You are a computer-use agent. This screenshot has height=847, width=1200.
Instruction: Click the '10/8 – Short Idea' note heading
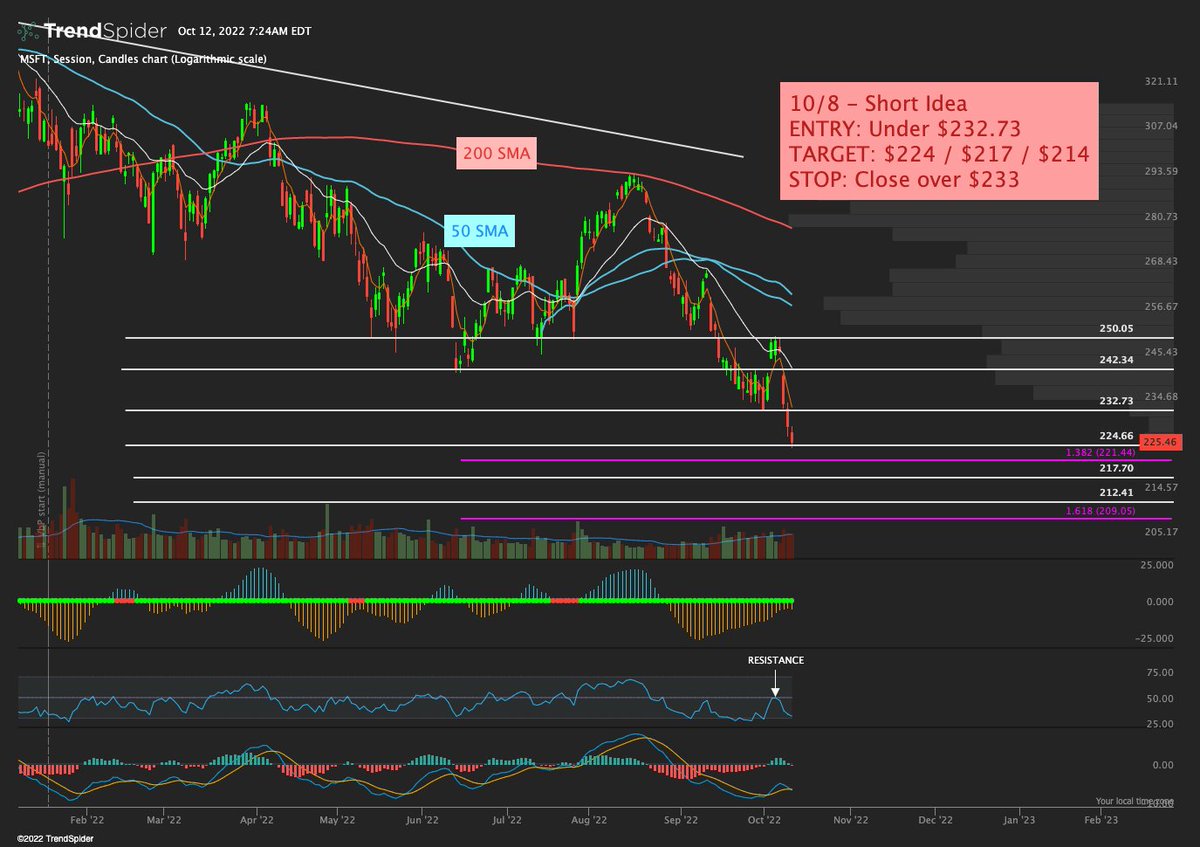click(x=878, y=105)
